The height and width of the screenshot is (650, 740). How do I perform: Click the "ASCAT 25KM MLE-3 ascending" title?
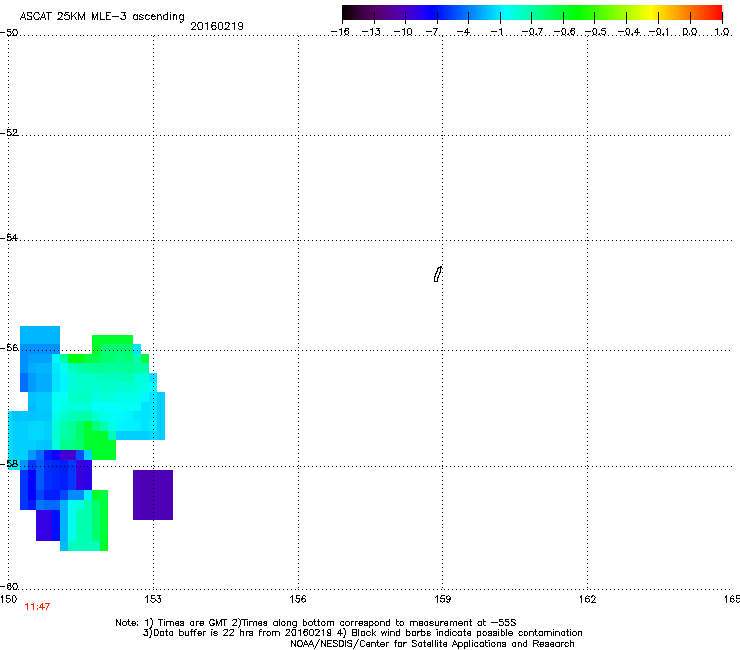coord(102,16)
